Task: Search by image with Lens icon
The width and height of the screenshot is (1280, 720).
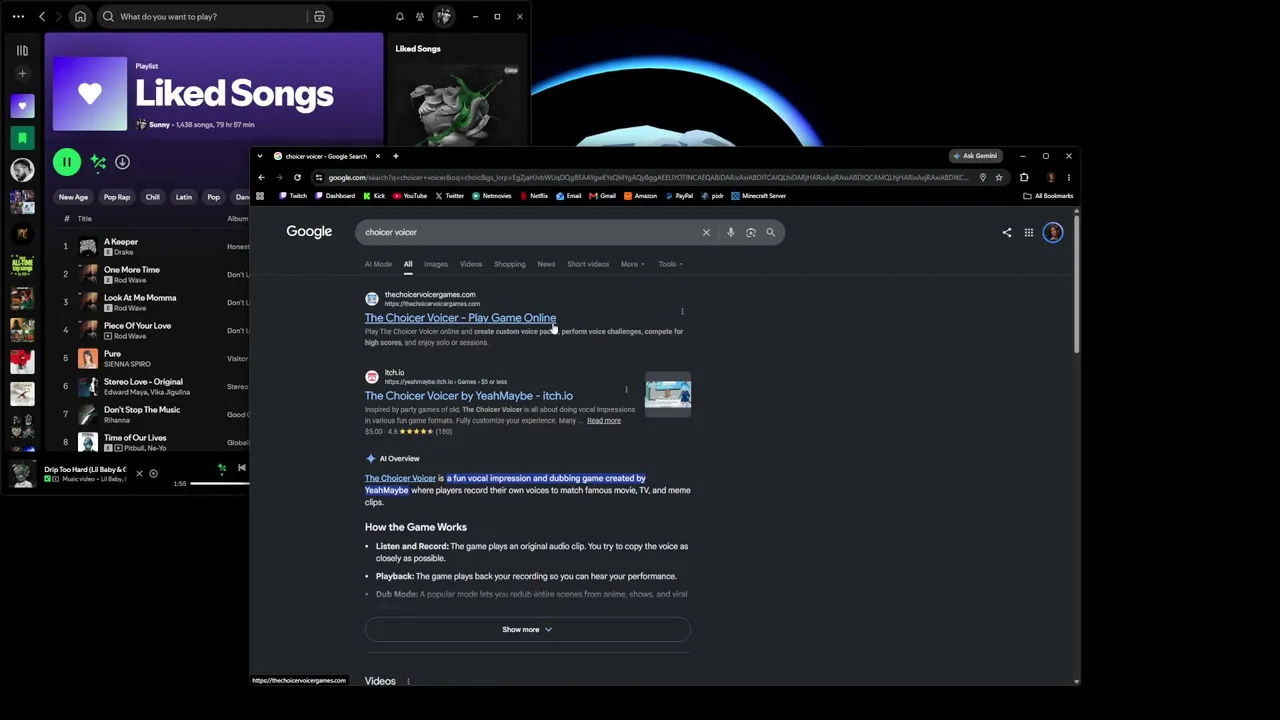Action: pyautogui.click(x=751, y=232)
